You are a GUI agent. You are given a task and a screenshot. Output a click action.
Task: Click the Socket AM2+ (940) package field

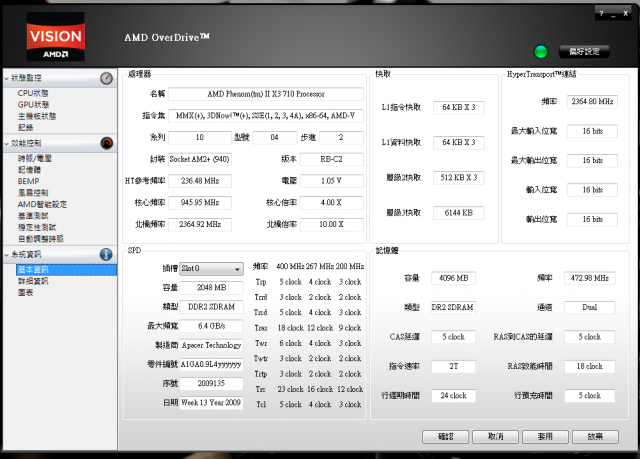pyautogui.click(x=200, y=159)
